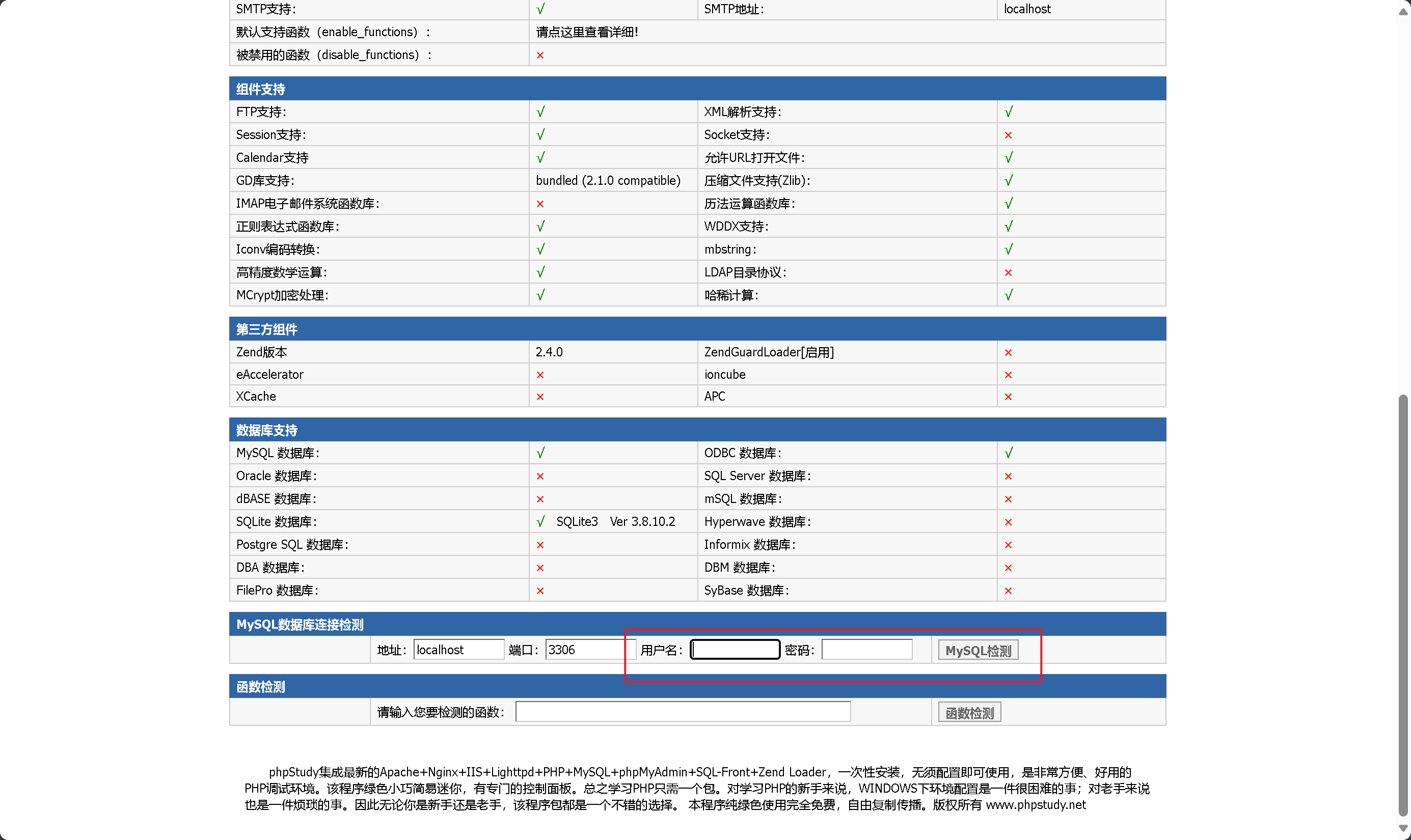Viewport: 1411px width, 840px height.
Task: Click the red cross beside ZendGuardLoader
Action: [1008, 352]
